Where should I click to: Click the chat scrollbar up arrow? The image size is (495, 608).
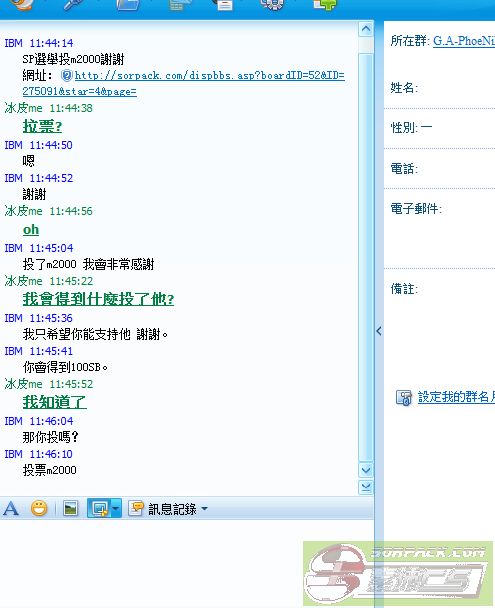(366, 29)
